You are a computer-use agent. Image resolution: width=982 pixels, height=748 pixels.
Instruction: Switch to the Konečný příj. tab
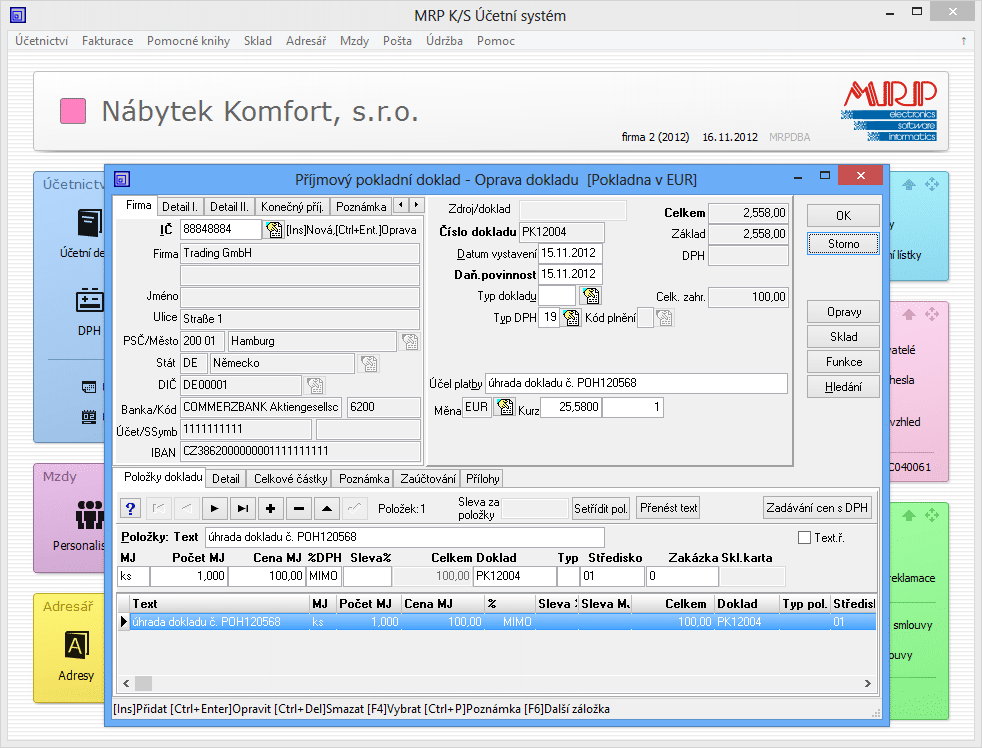pos(292,207)
